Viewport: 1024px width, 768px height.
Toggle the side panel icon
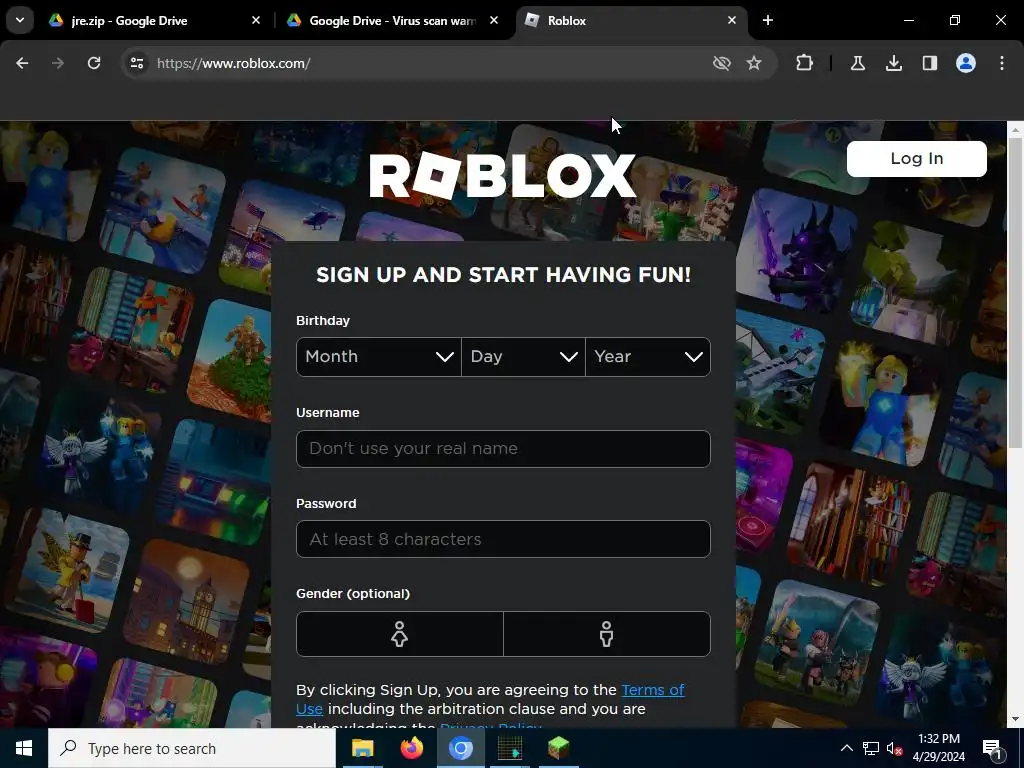coord(930,63)
